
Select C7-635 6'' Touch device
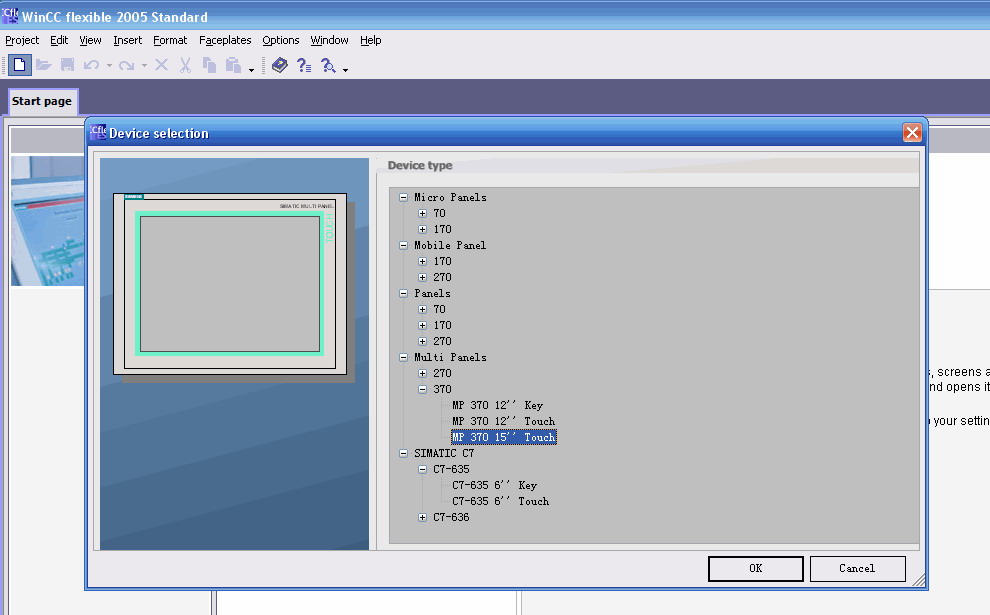500,501
